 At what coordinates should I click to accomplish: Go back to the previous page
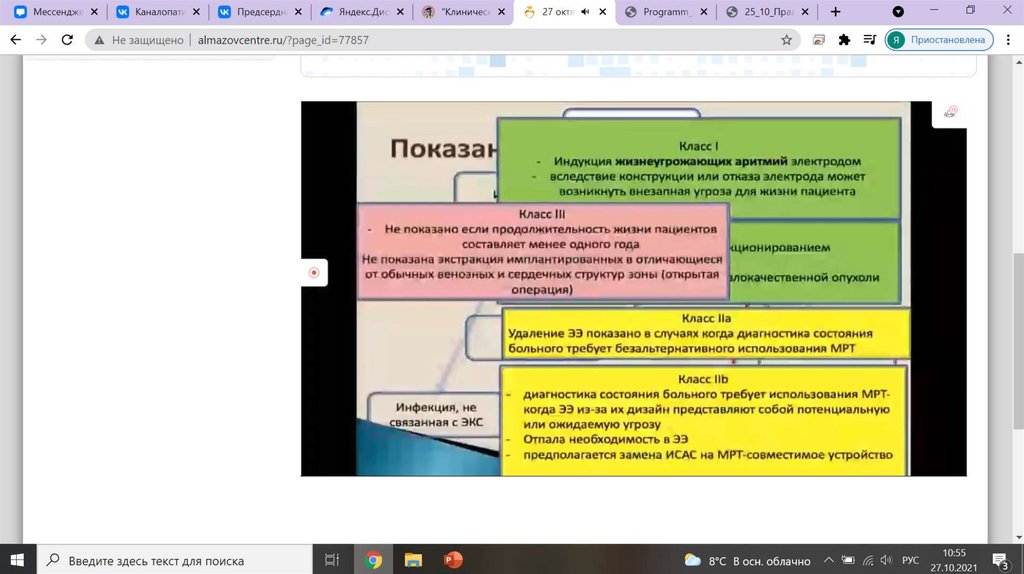coord(16,40)
